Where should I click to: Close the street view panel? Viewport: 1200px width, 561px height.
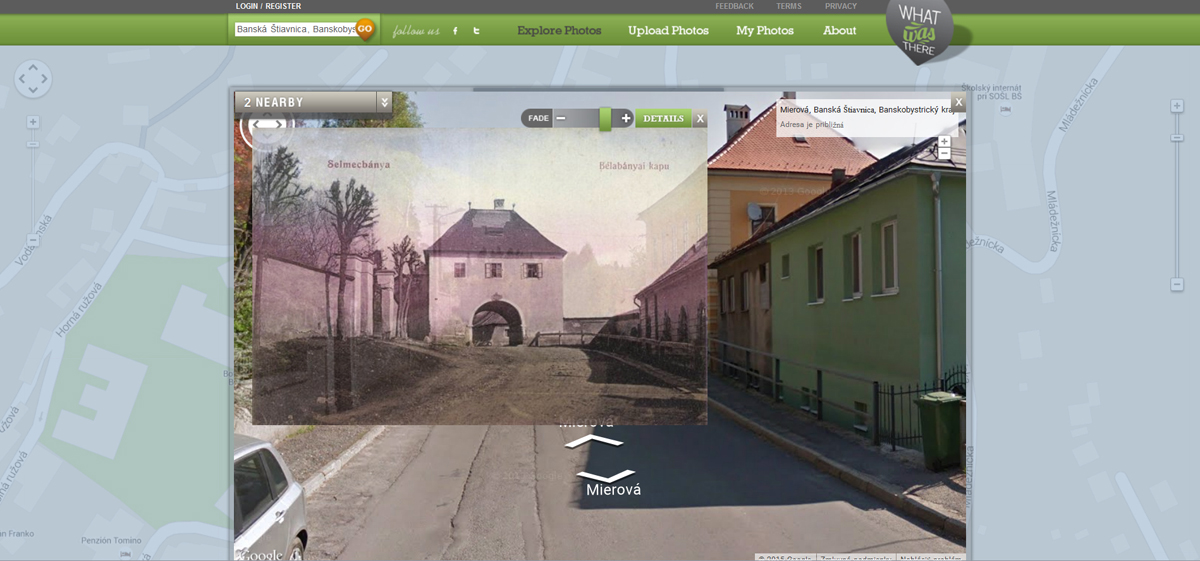[958, 101]
